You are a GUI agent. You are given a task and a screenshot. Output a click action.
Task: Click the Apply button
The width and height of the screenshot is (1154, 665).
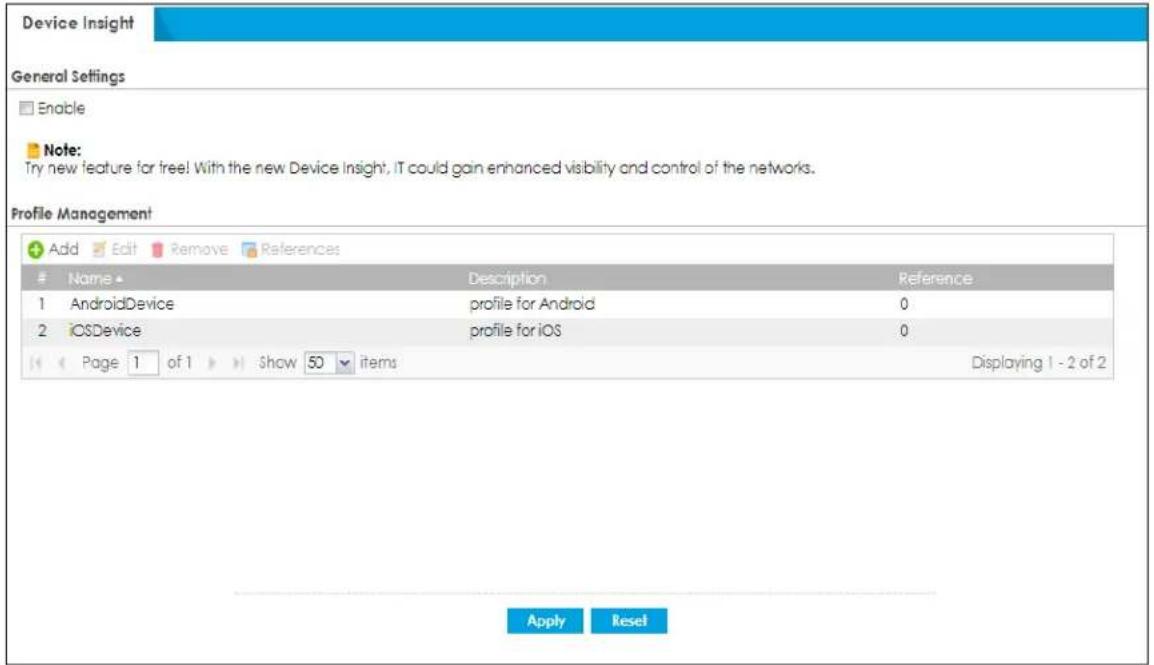click(x=545, y=621)
